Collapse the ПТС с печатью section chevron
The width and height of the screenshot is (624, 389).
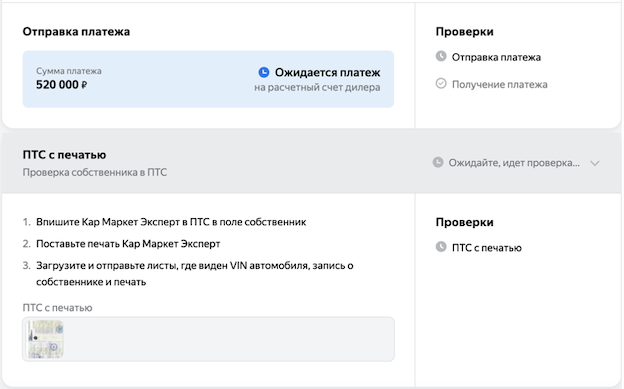tap(595, 163)
